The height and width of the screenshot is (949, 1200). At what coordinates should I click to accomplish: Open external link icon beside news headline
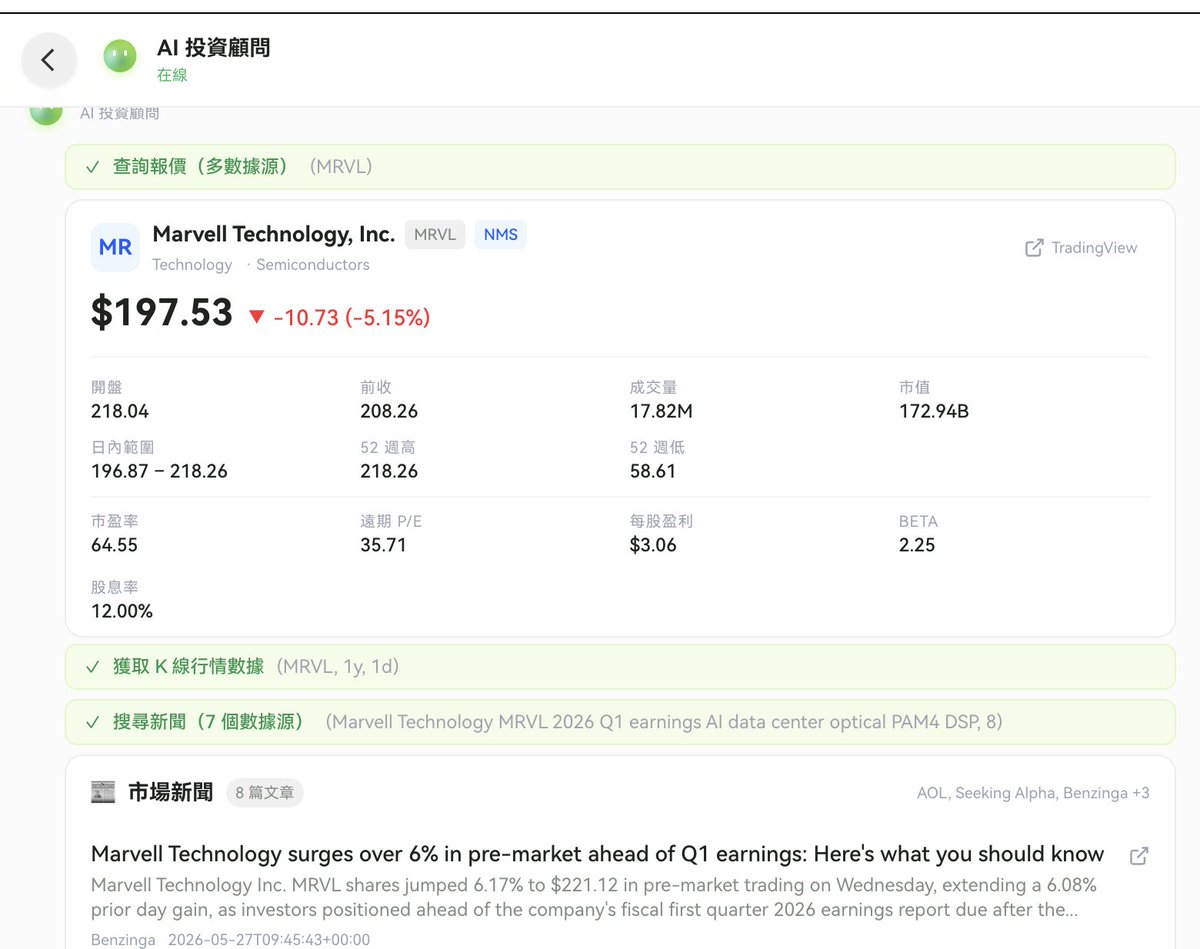pos(1139,856)
